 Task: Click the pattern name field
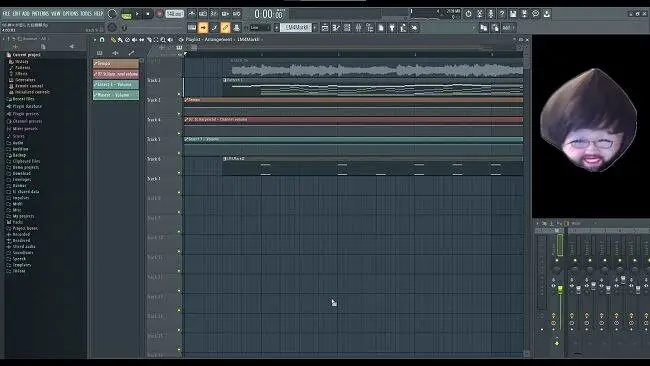(x=296, y=28)
